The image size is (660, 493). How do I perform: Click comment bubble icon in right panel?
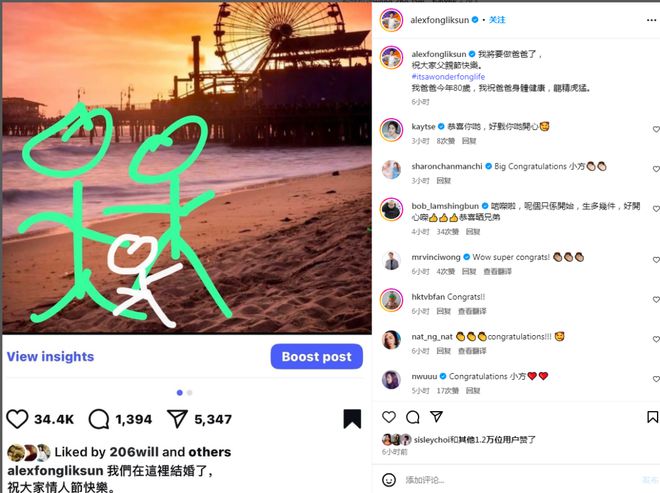(412, 417)
